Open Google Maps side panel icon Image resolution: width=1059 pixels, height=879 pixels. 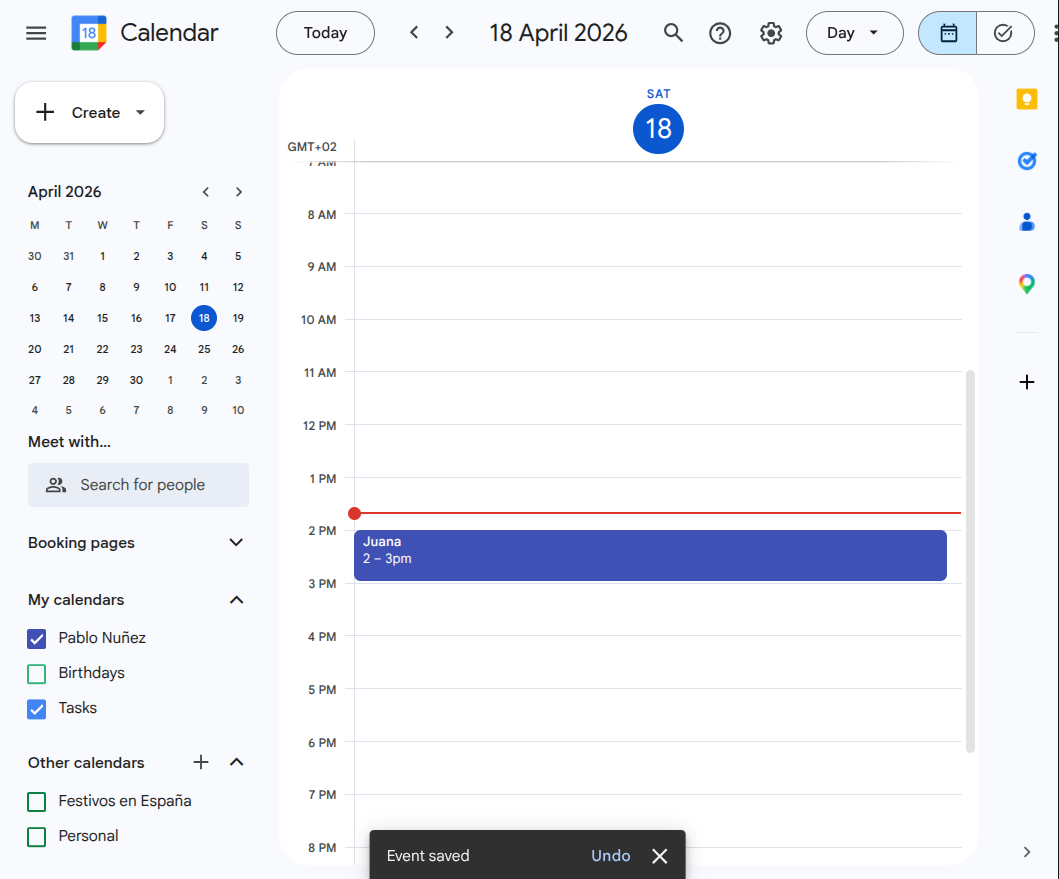pos(1026,283)
